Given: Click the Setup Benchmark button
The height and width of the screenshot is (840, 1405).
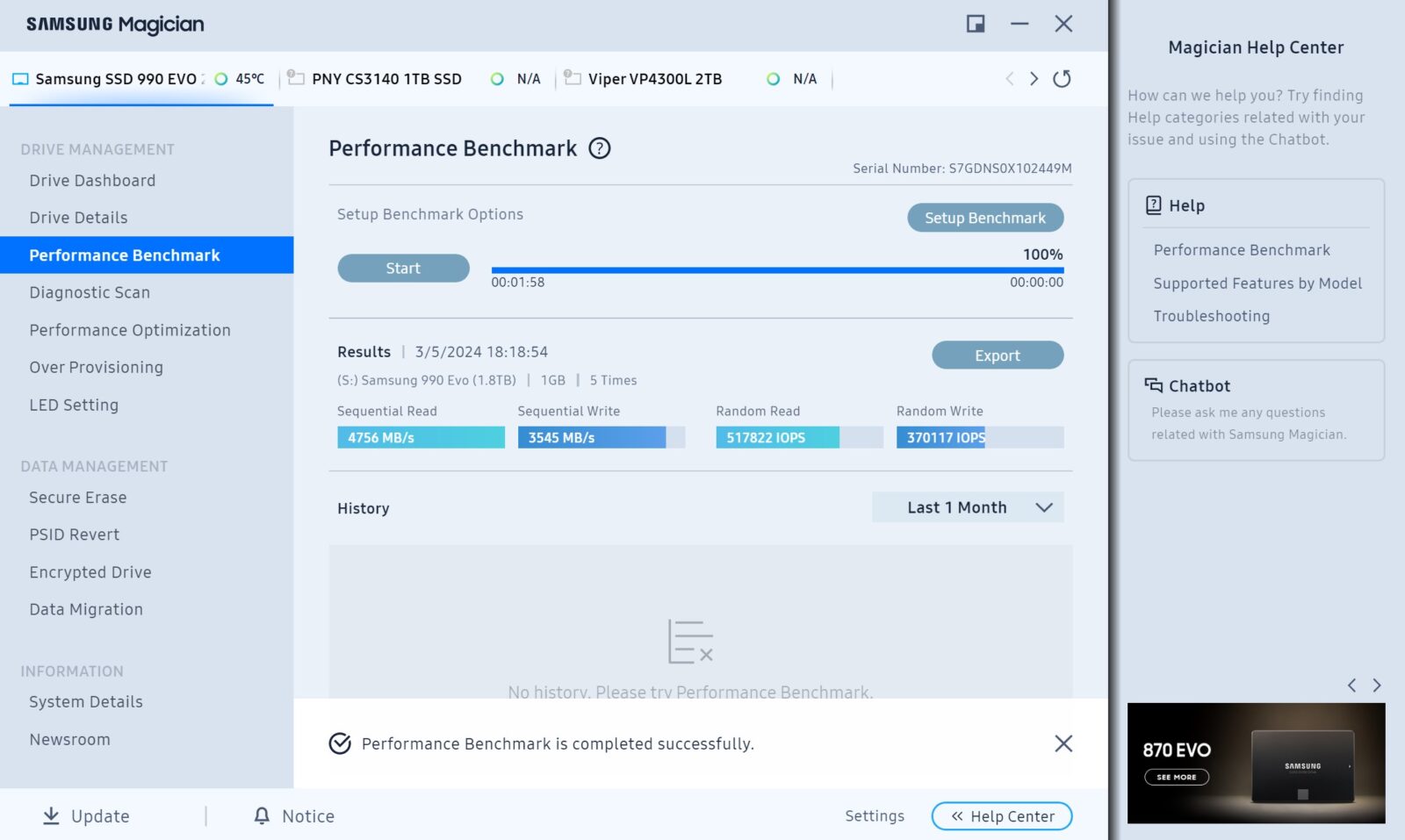Looking at the screenshot, I should point(984,218).
